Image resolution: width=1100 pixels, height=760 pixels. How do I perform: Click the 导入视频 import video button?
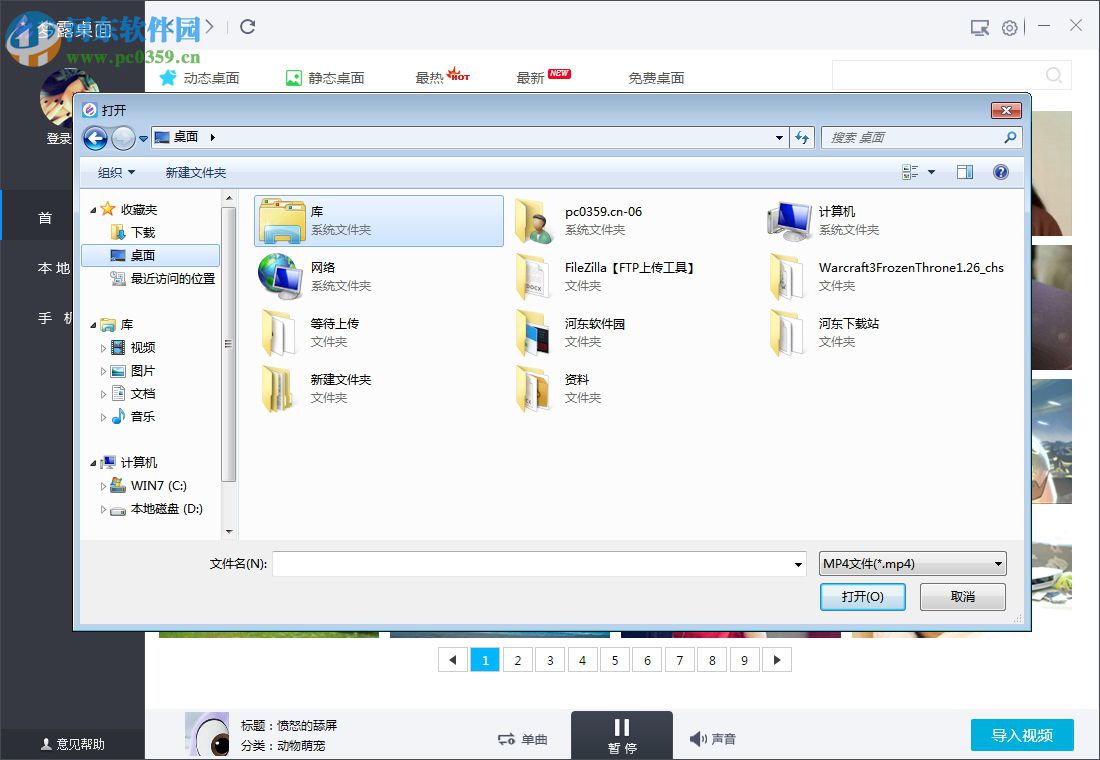point(1022,735)
